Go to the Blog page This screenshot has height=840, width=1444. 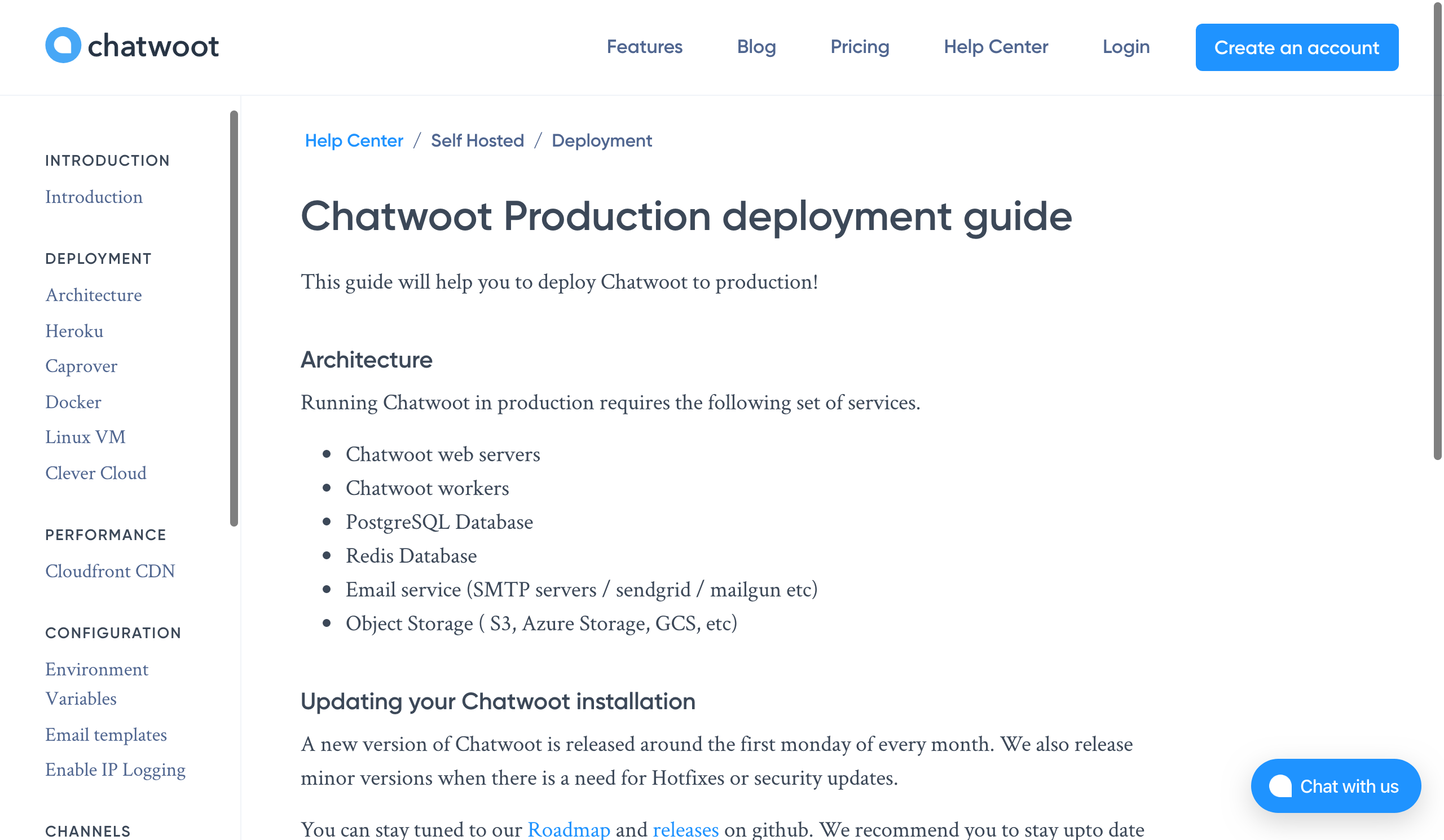(x=756, y=47)
